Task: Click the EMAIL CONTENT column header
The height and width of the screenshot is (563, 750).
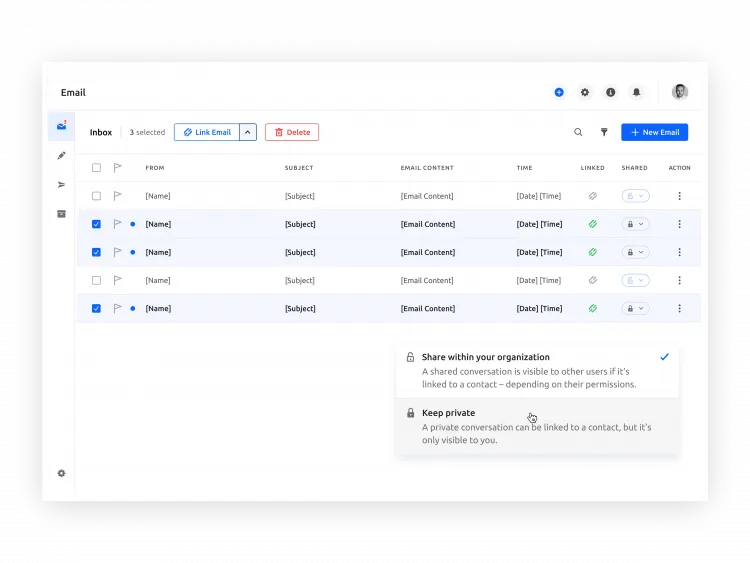Action: (x=427, y=168)
